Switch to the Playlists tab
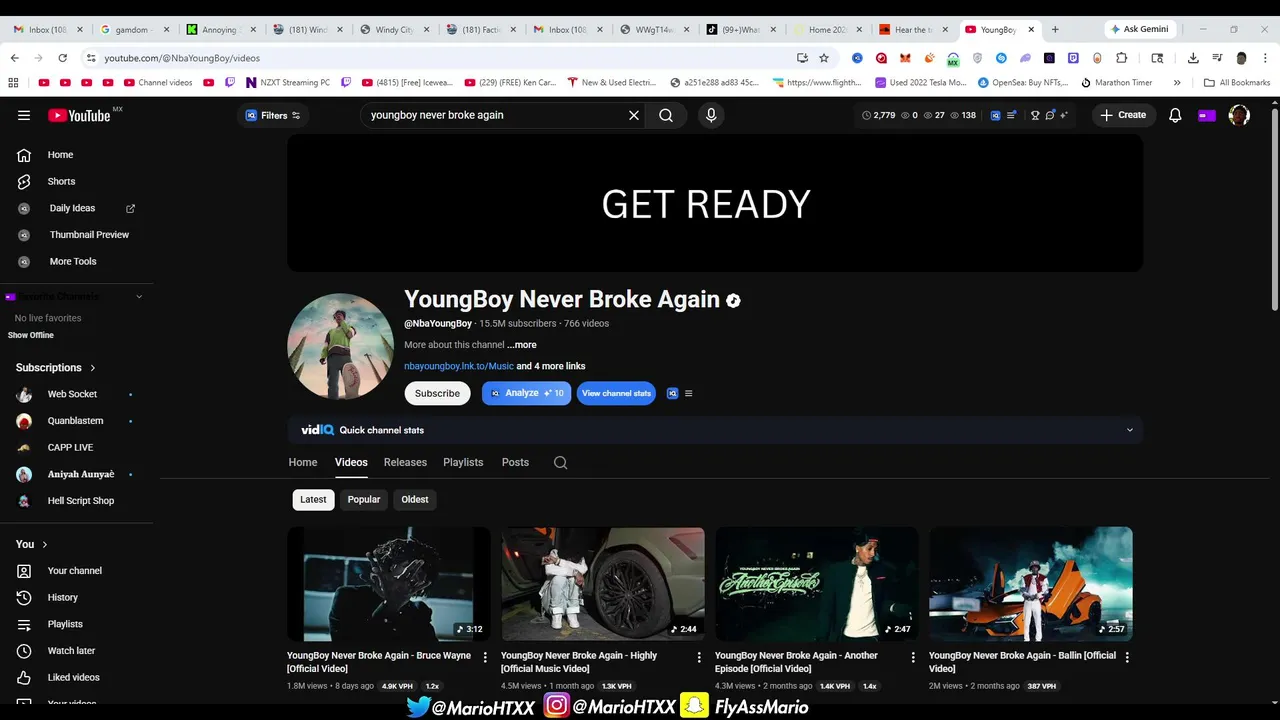The image size is (1280, 720). point(463,462)
